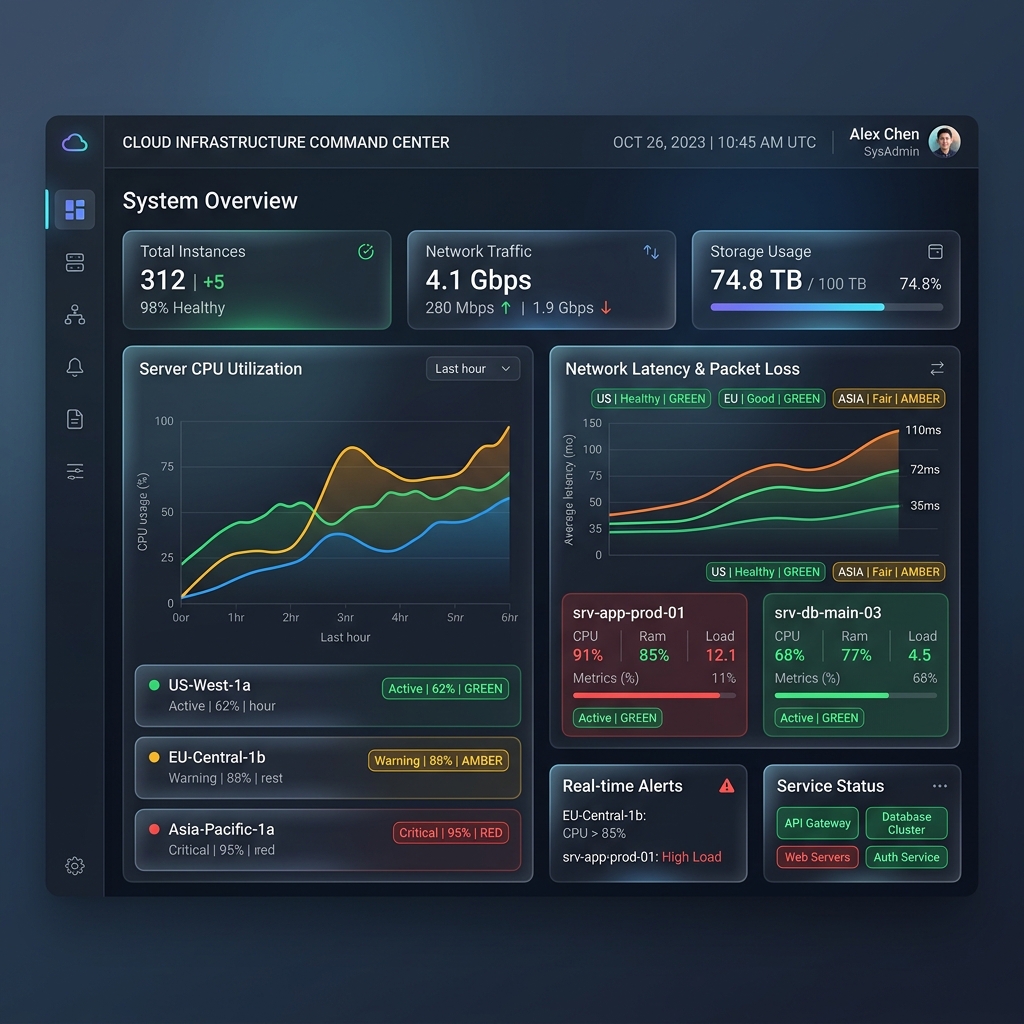The height and width of the screenshot is (1024, 1024).
Task: Open the Asia-Pacific-1a region row
Action: click(x=328, y=839)
